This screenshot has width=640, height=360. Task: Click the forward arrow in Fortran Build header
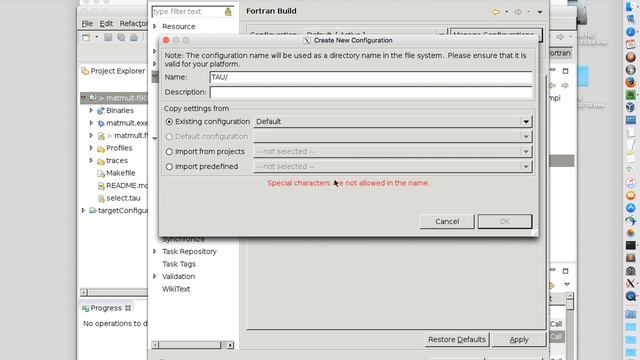pos(518,12)
